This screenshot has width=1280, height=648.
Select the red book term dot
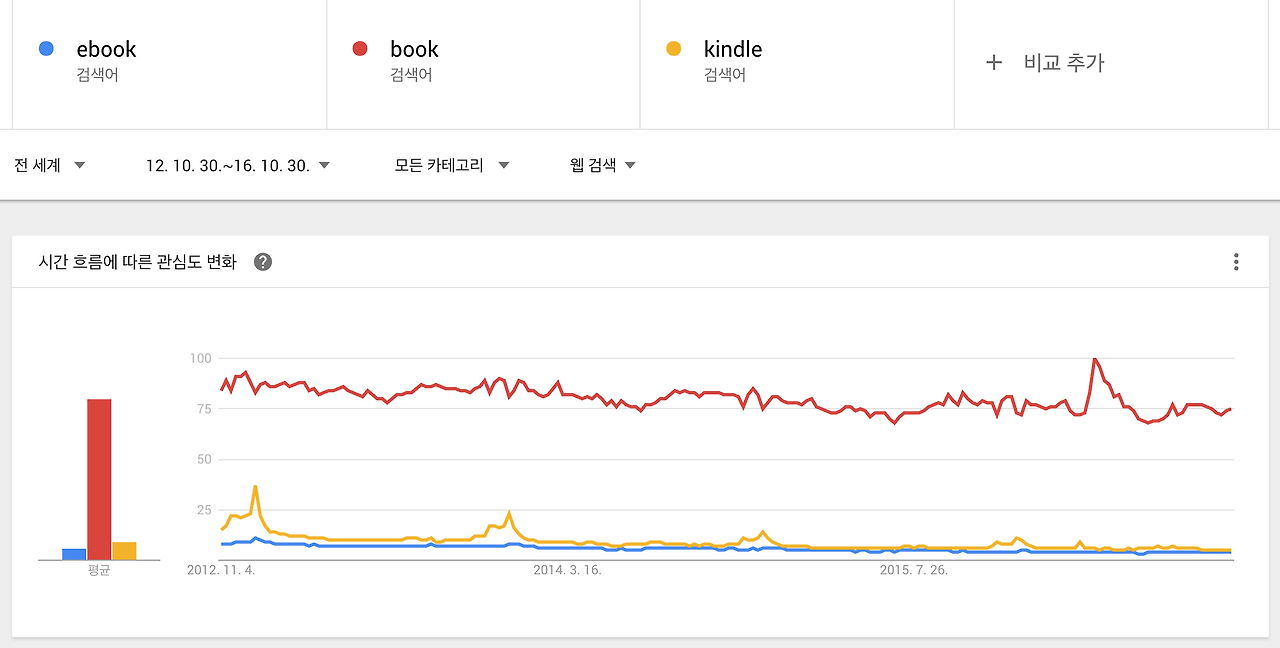click(x=360, y=48)
